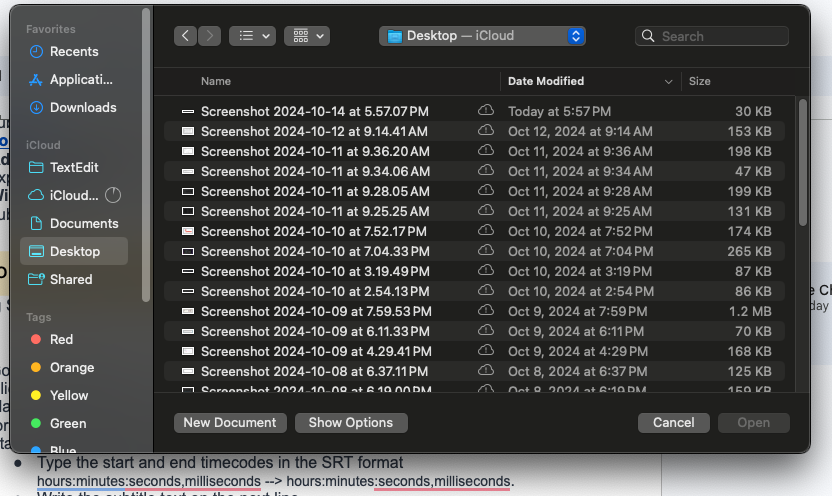Click the file list vertical scrollbar
The width and height of the screenshot is (832, 496).
(802, 162)
